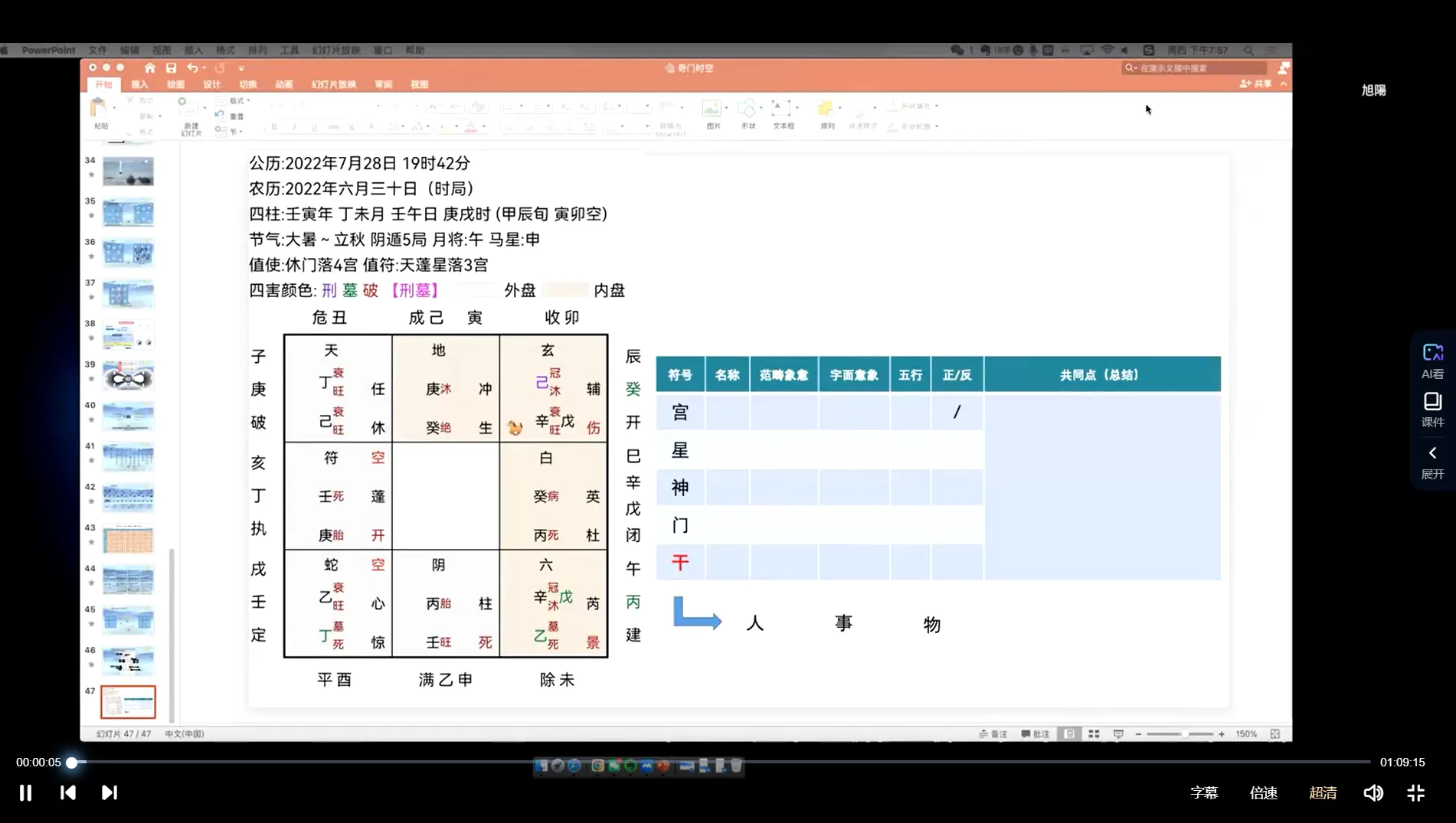Viewport: 1456px width, 823px height.
Task: Expand the 展开 side panel
Action: (1432, 462)
